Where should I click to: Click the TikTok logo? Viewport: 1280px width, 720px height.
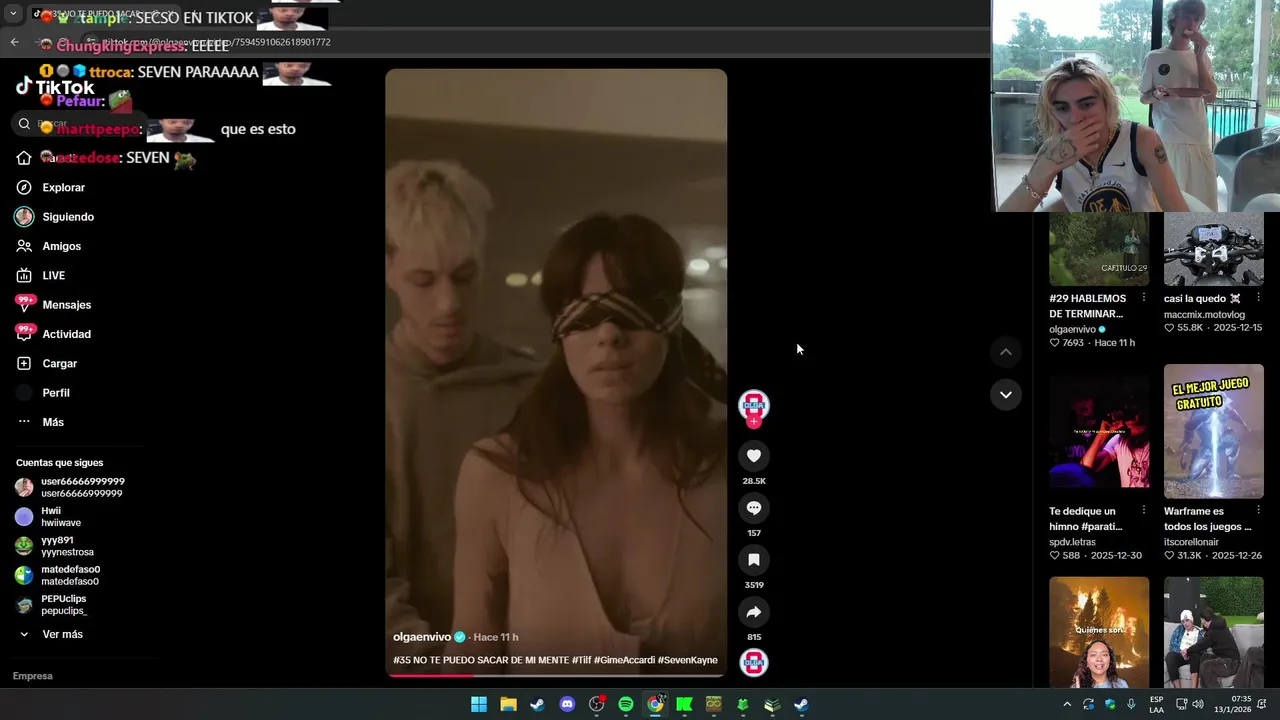[x=55, y=87]
